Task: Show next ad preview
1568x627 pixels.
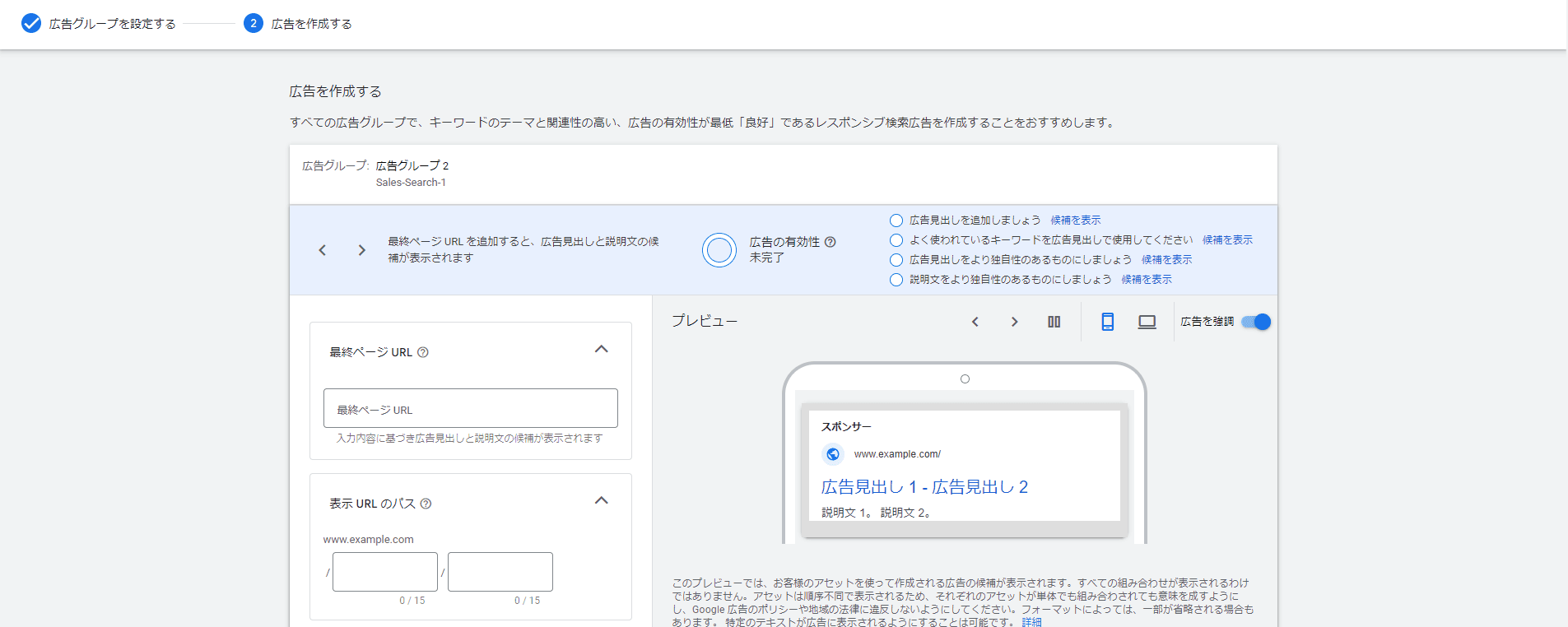Action: [1014, 322]
